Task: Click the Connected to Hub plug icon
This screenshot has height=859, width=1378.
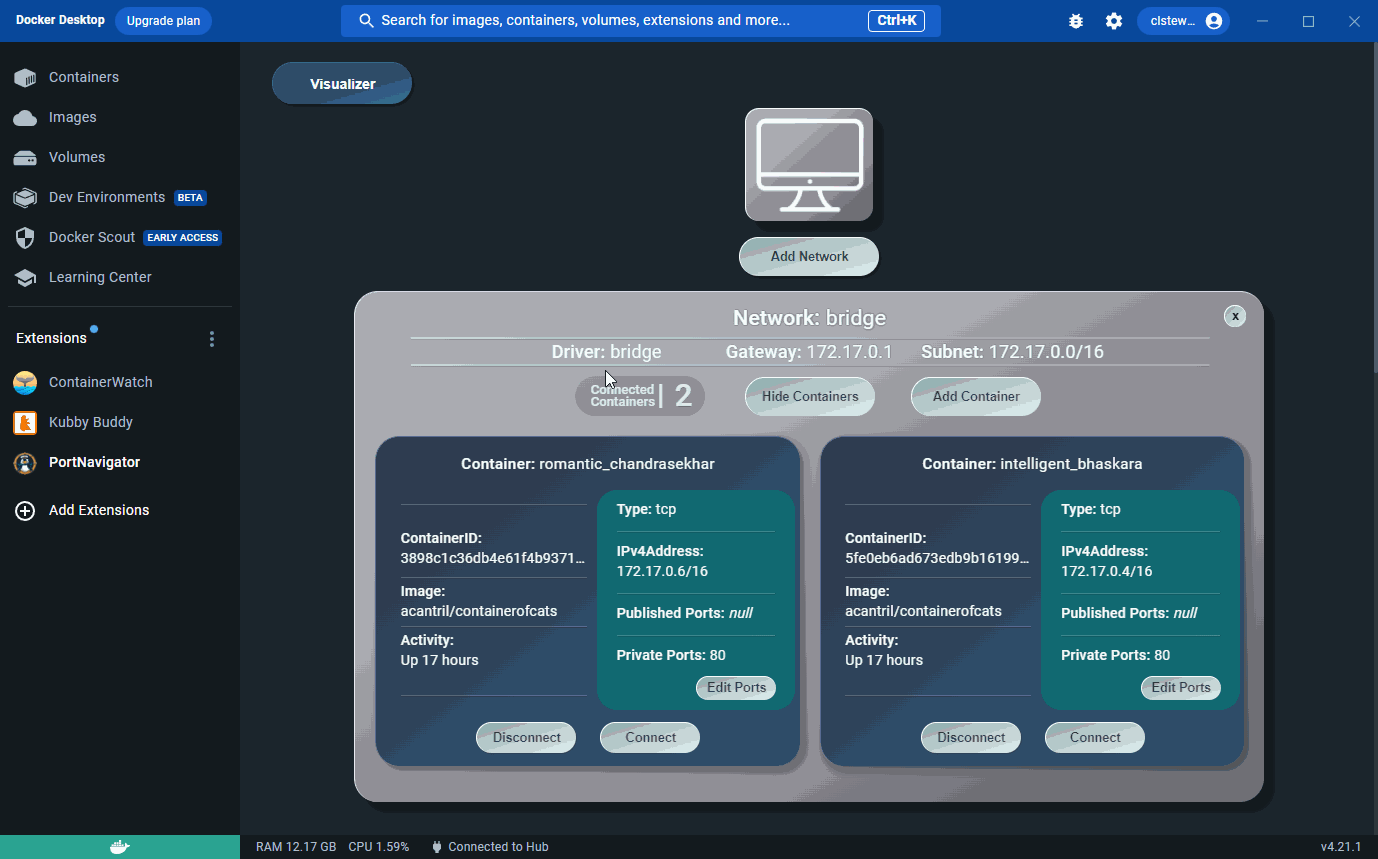Action: [x=437, y=847]
